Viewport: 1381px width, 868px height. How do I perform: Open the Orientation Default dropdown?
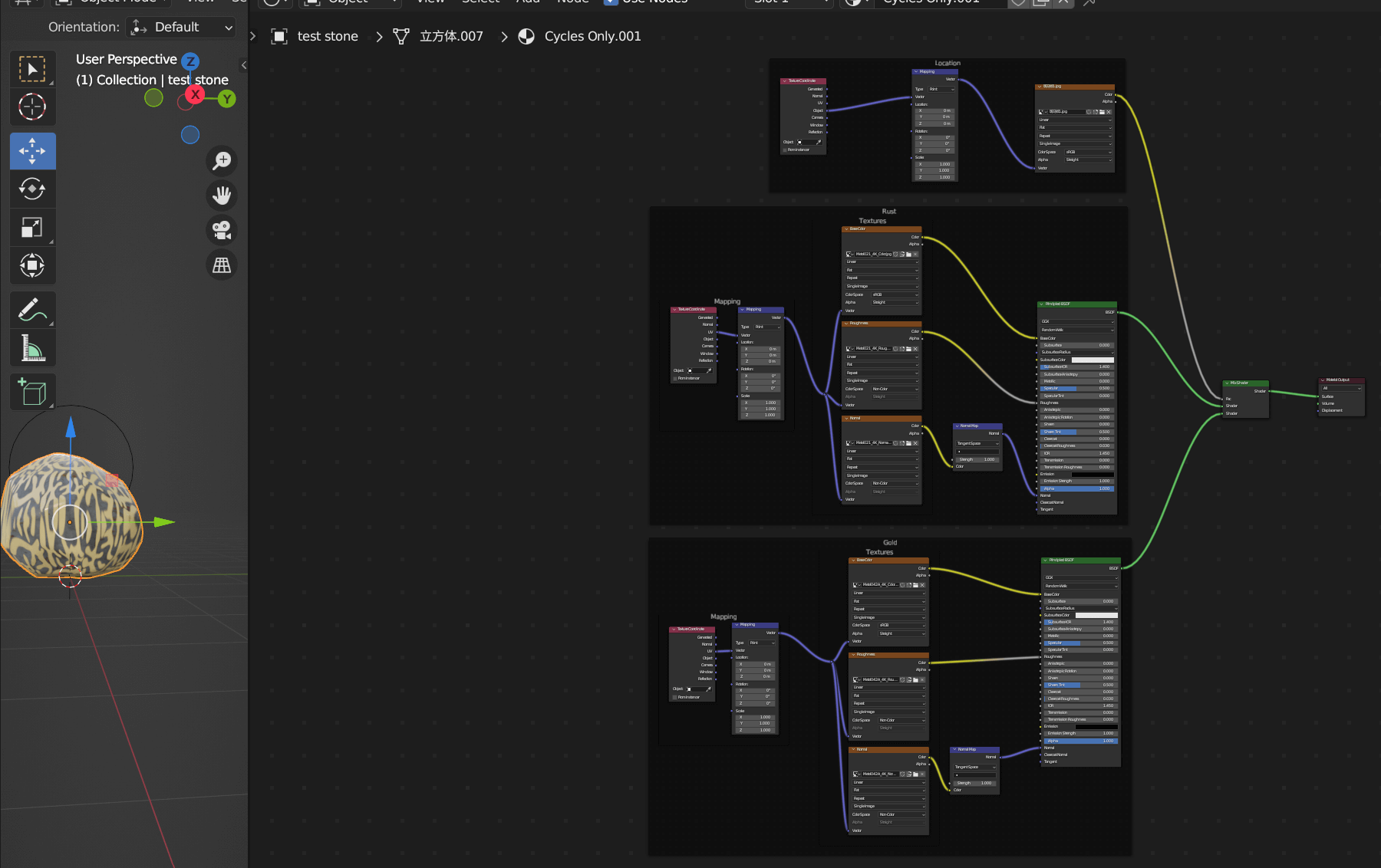point(182,27)
